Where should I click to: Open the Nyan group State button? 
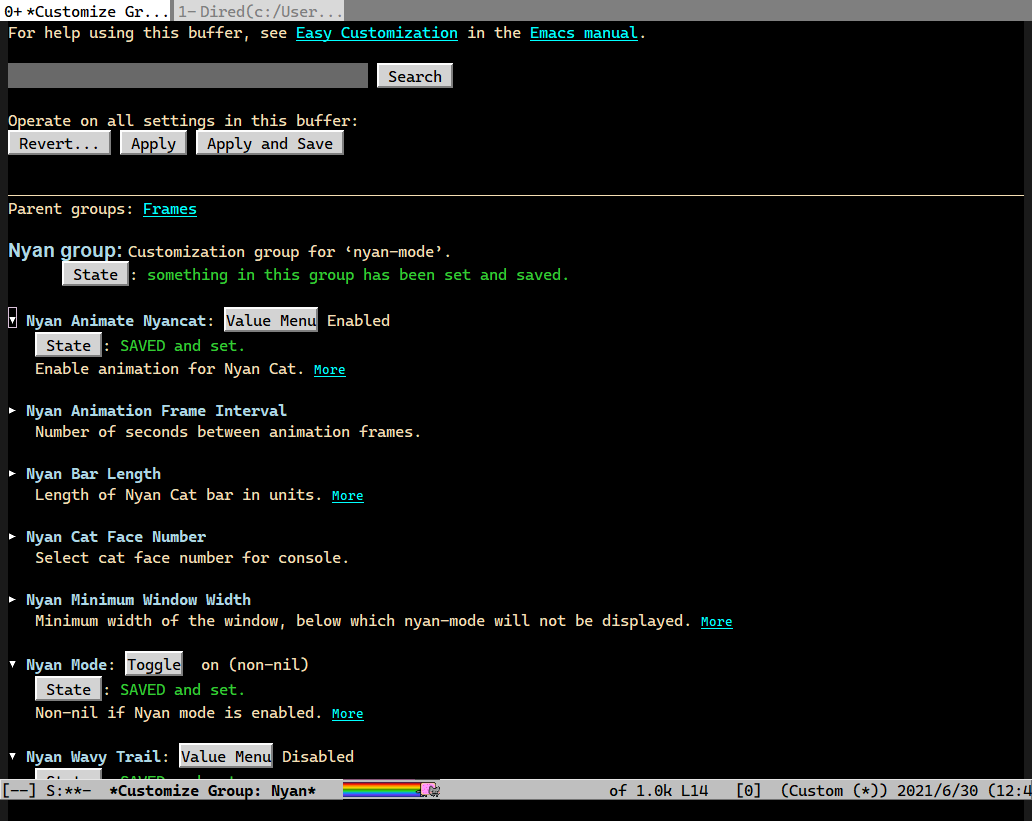95,275
